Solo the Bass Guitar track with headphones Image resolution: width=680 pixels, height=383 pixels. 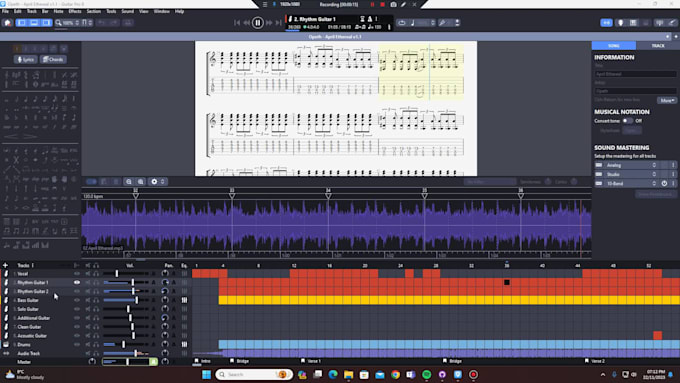coord(96,300)
